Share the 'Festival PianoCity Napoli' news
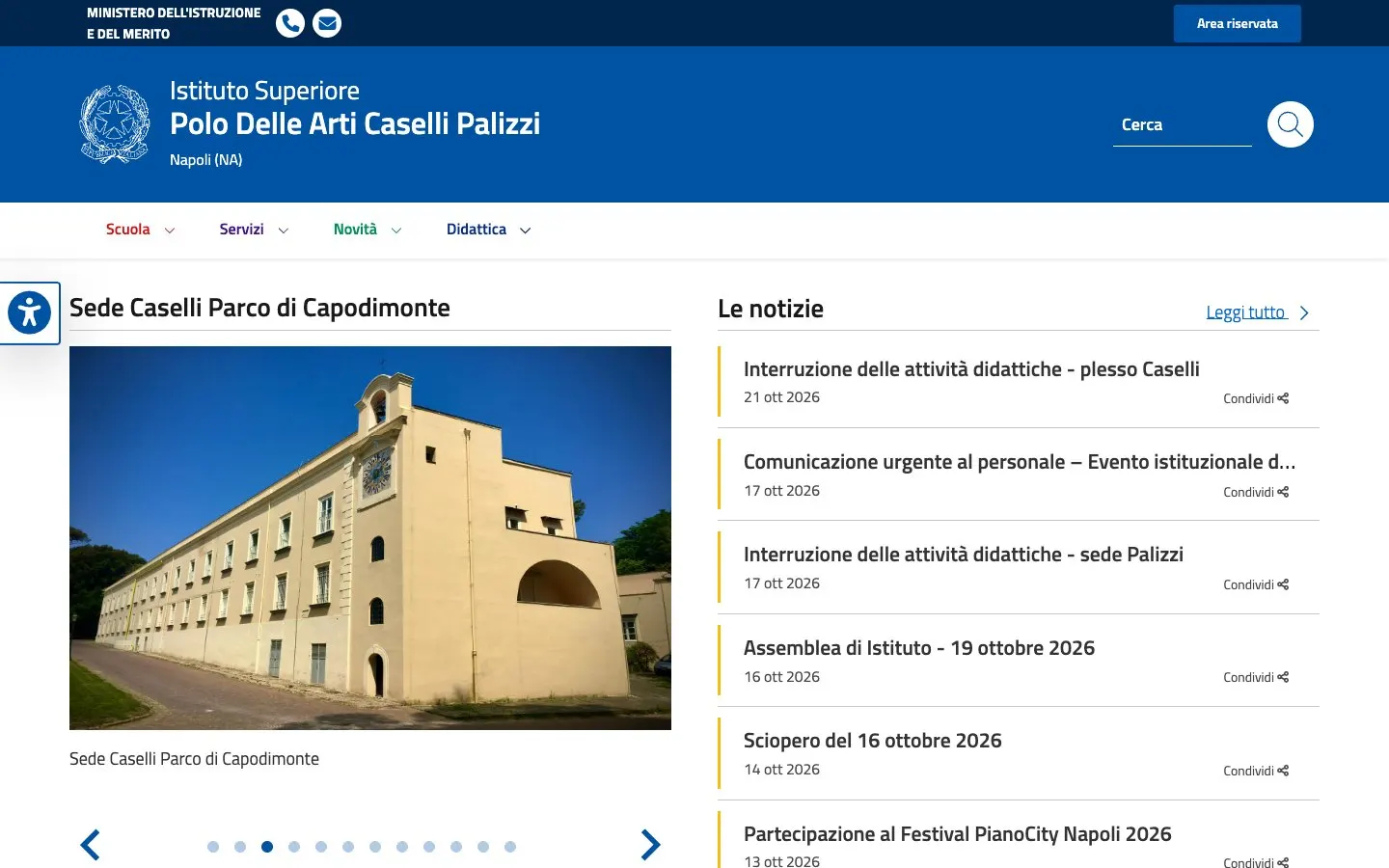1389x868 pixels. coord(1256,863)
